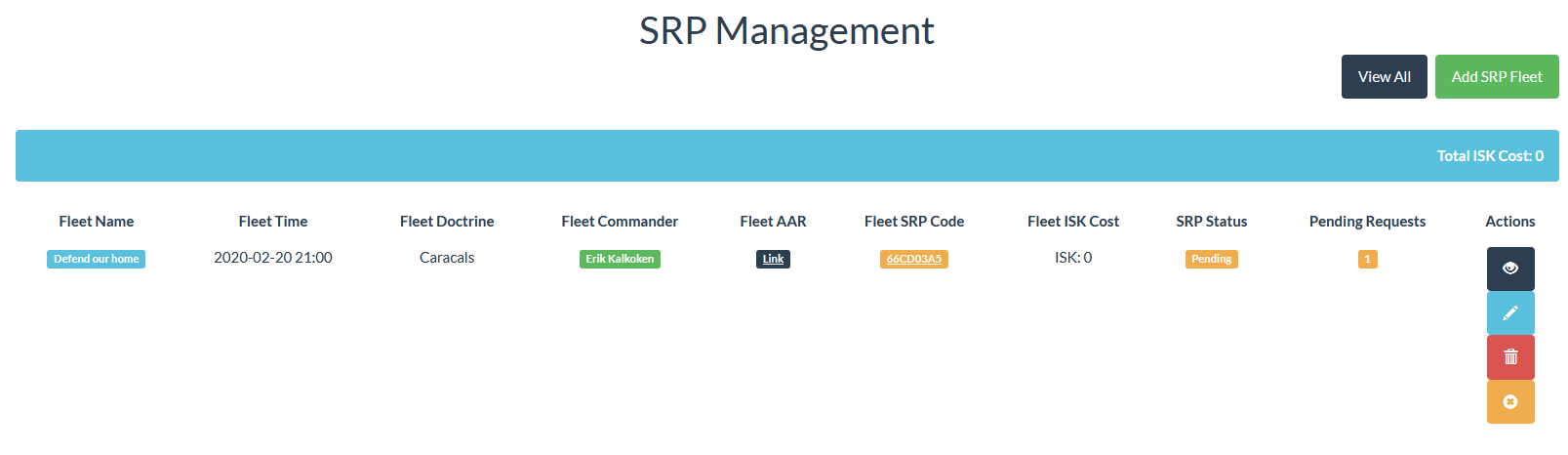Viewport: 1568px width, 455px height.
Task: Click the pencil icon to edit fleet
Action: (1509, 312)
